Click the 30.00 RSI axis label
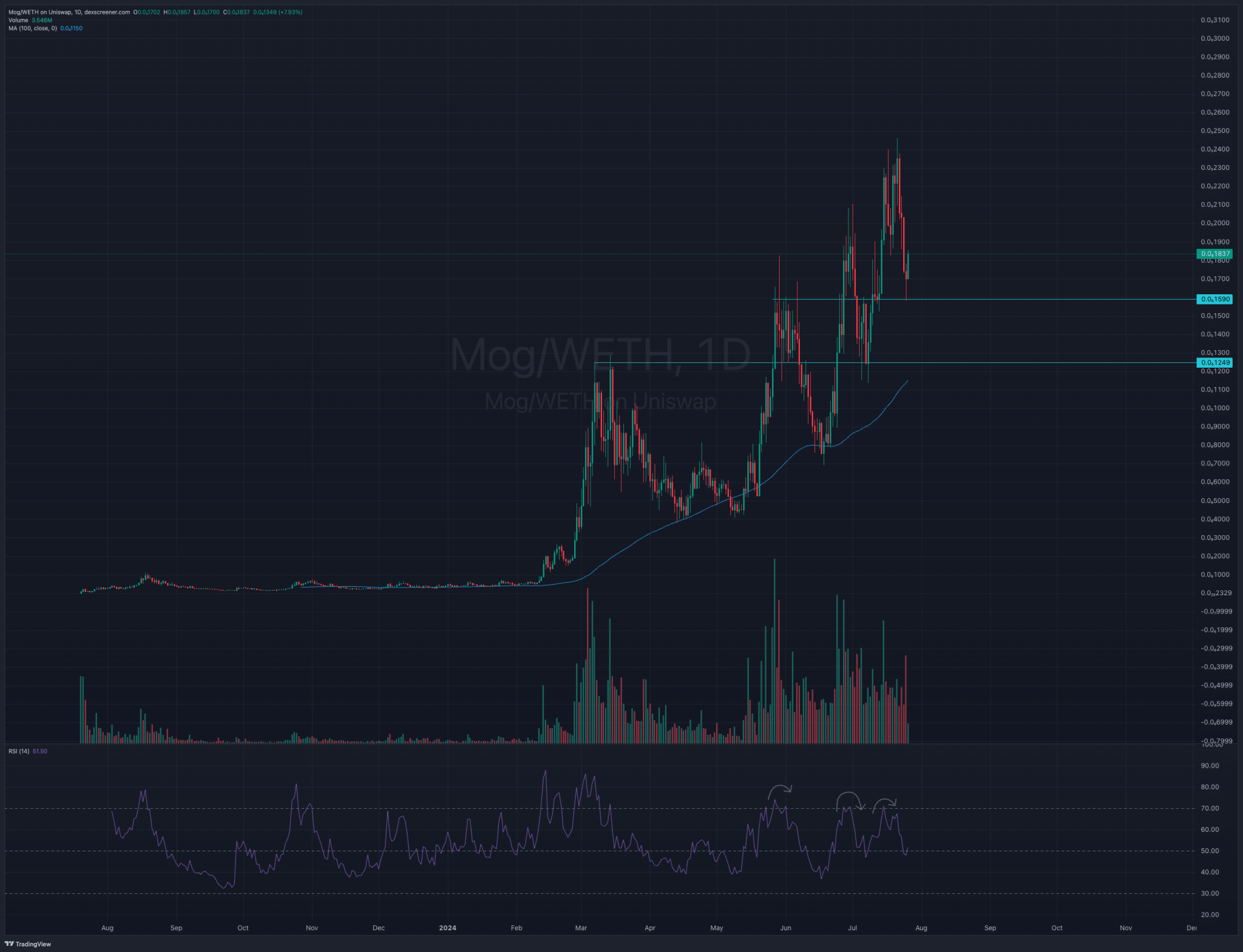Screen dimensions: 1243x952 (x=1210, y=893)
